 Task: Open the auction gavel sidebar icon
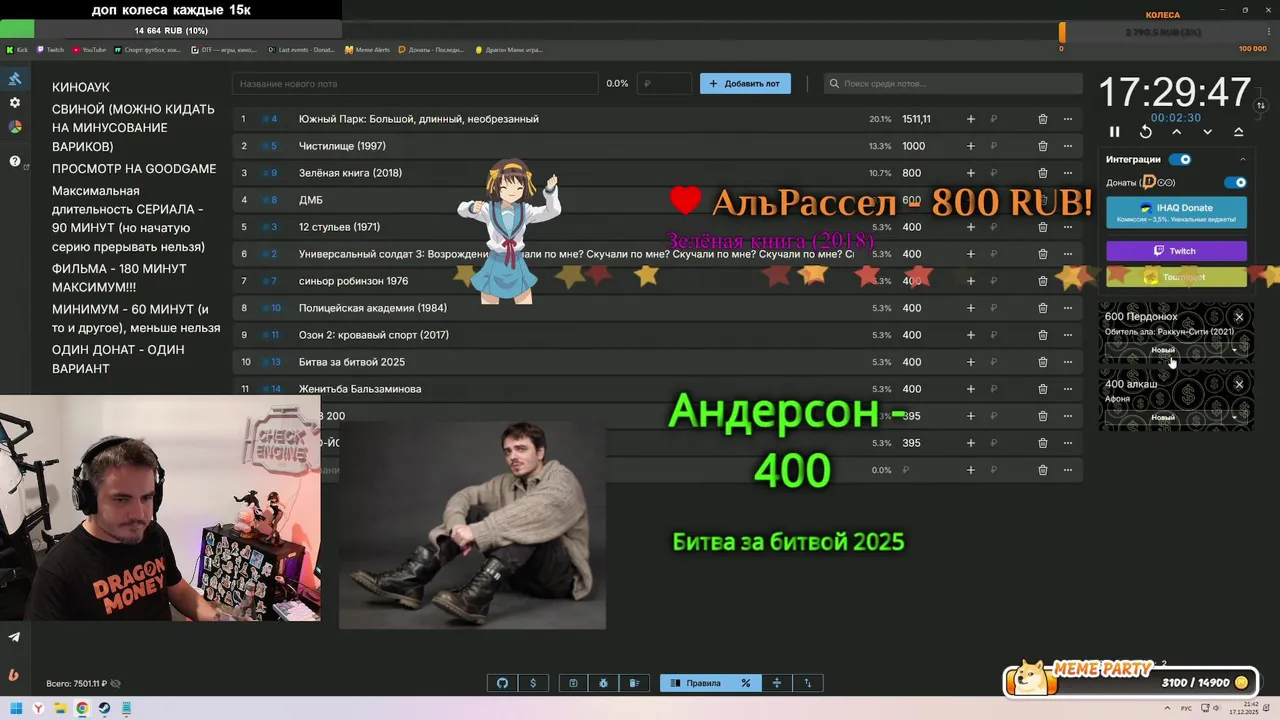[14, 79]
